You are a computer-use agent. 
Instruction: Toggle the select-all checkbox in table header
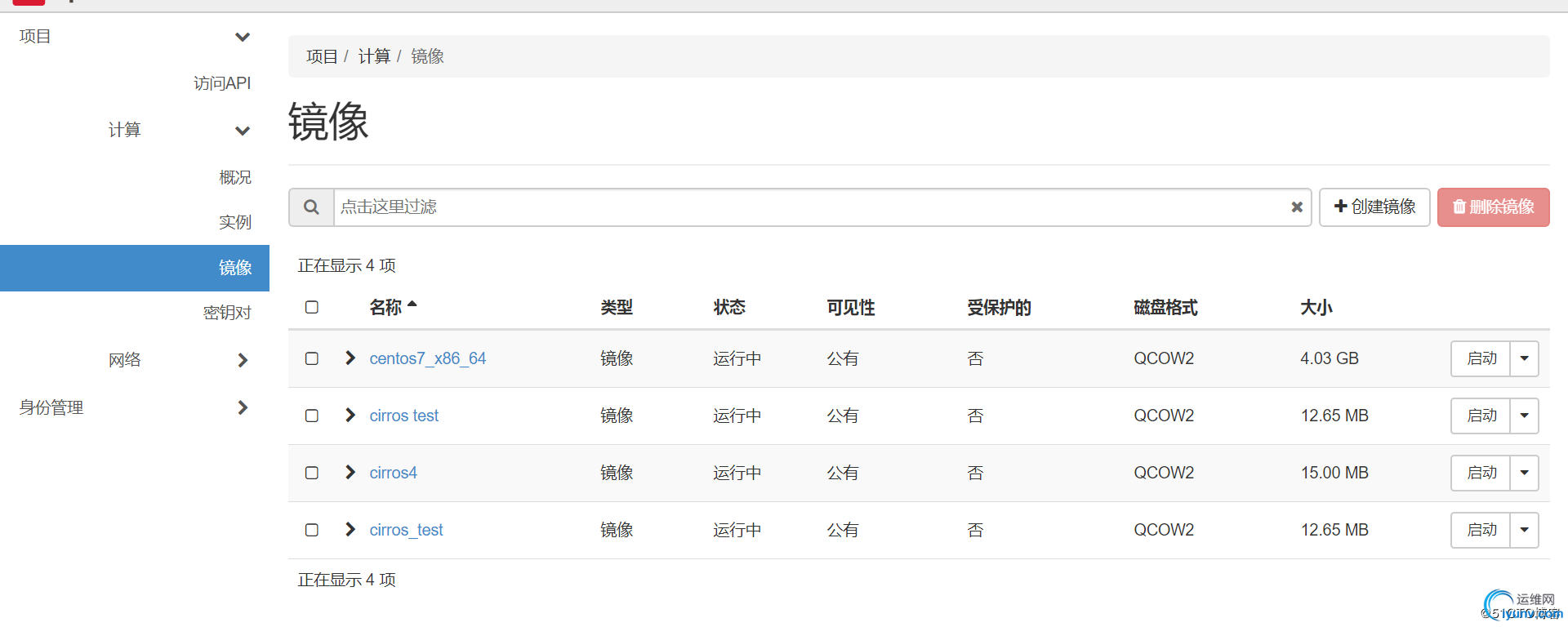(311, 307)
